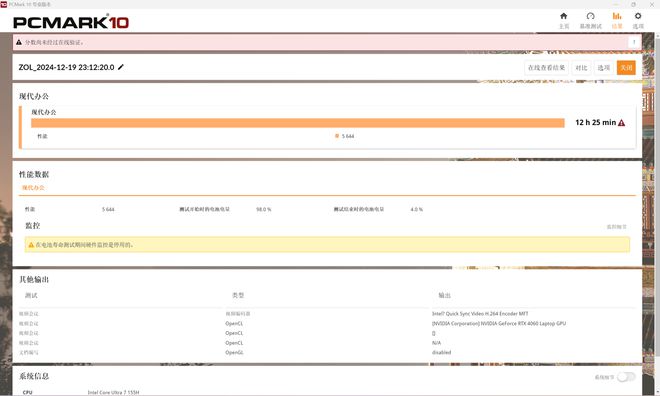660x396 pixels.
Task: Open the 结果 results bar-chart icon
Action: (x=617, y=16)
